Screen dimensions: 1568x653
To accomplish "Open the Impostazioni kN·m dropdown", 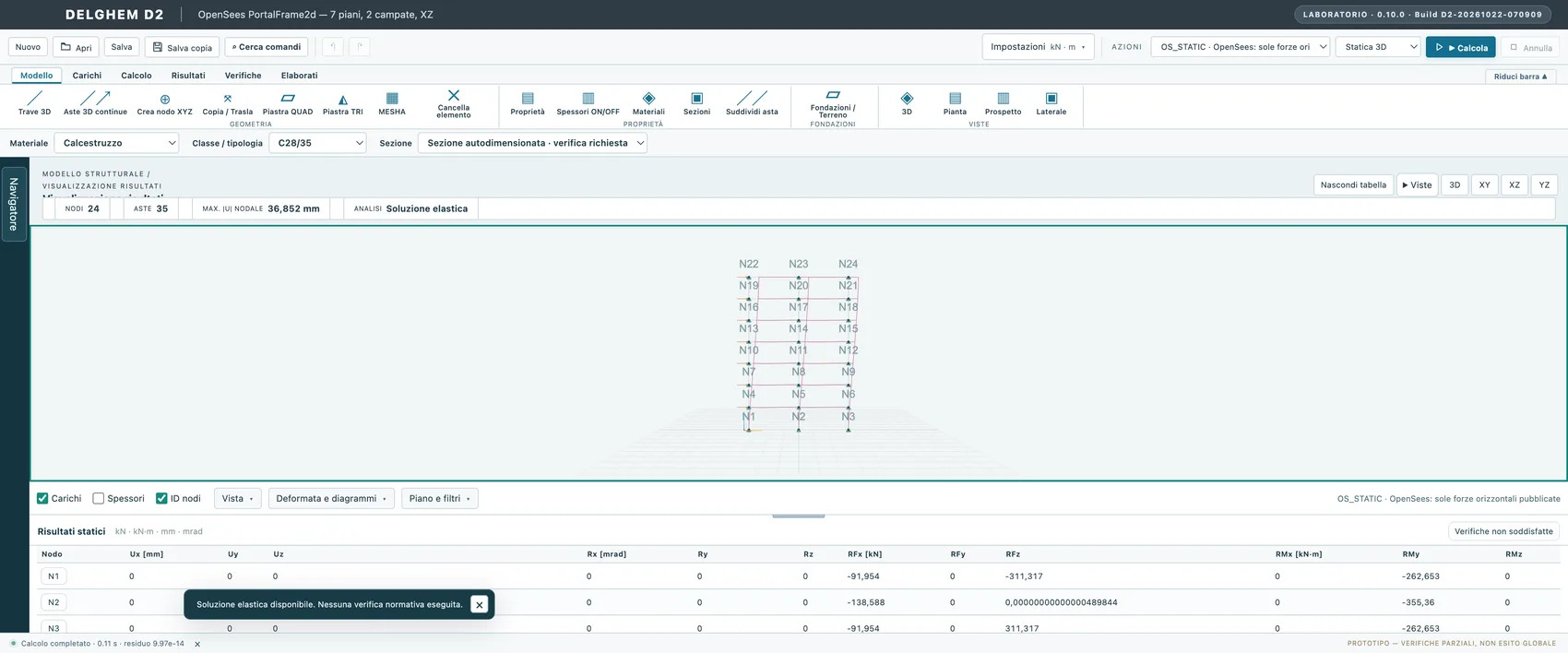I will point(1038,47).
